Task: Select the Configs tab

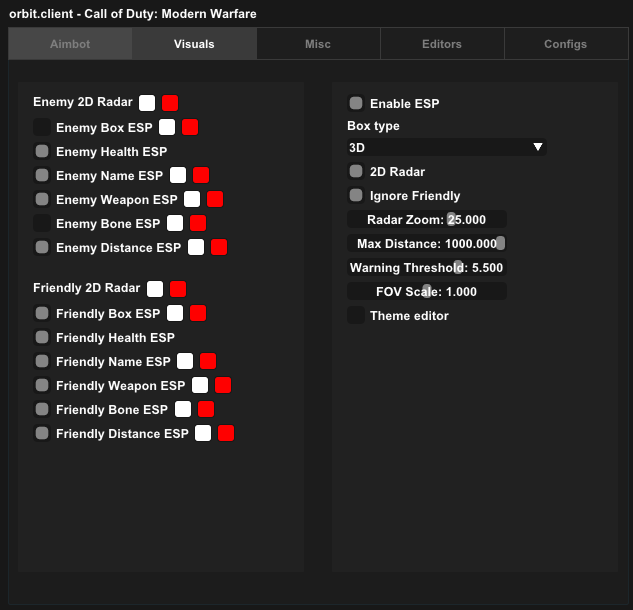Action: tap(566, 44)
